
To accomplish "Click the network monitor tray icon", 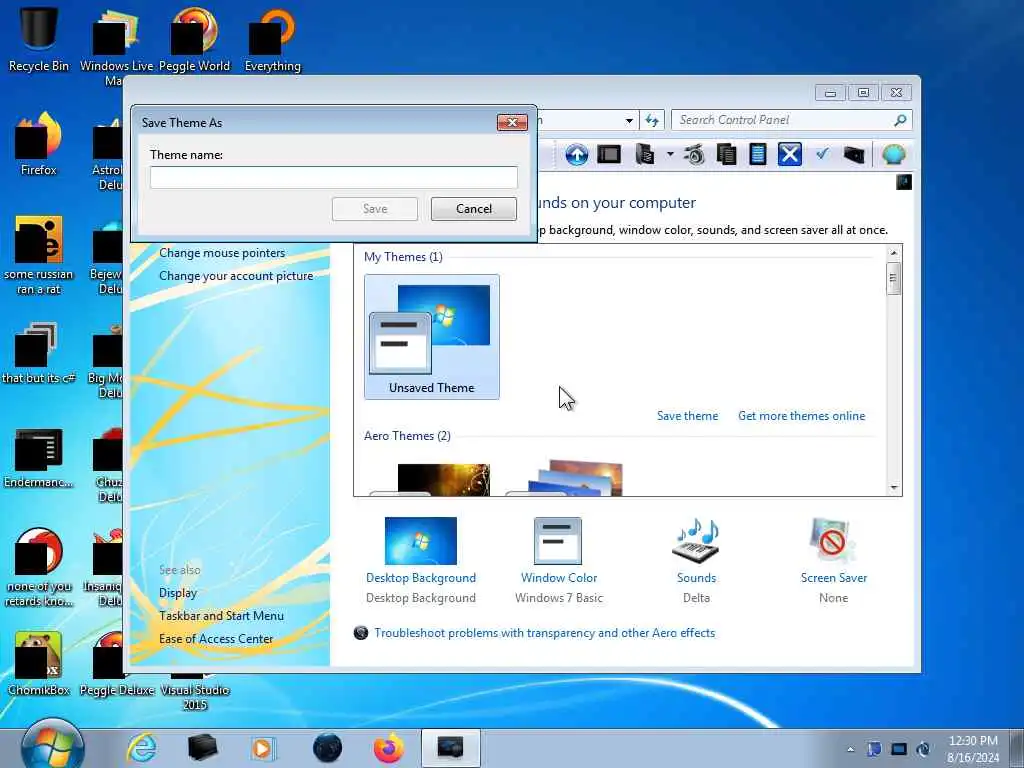I will point(899,749).
